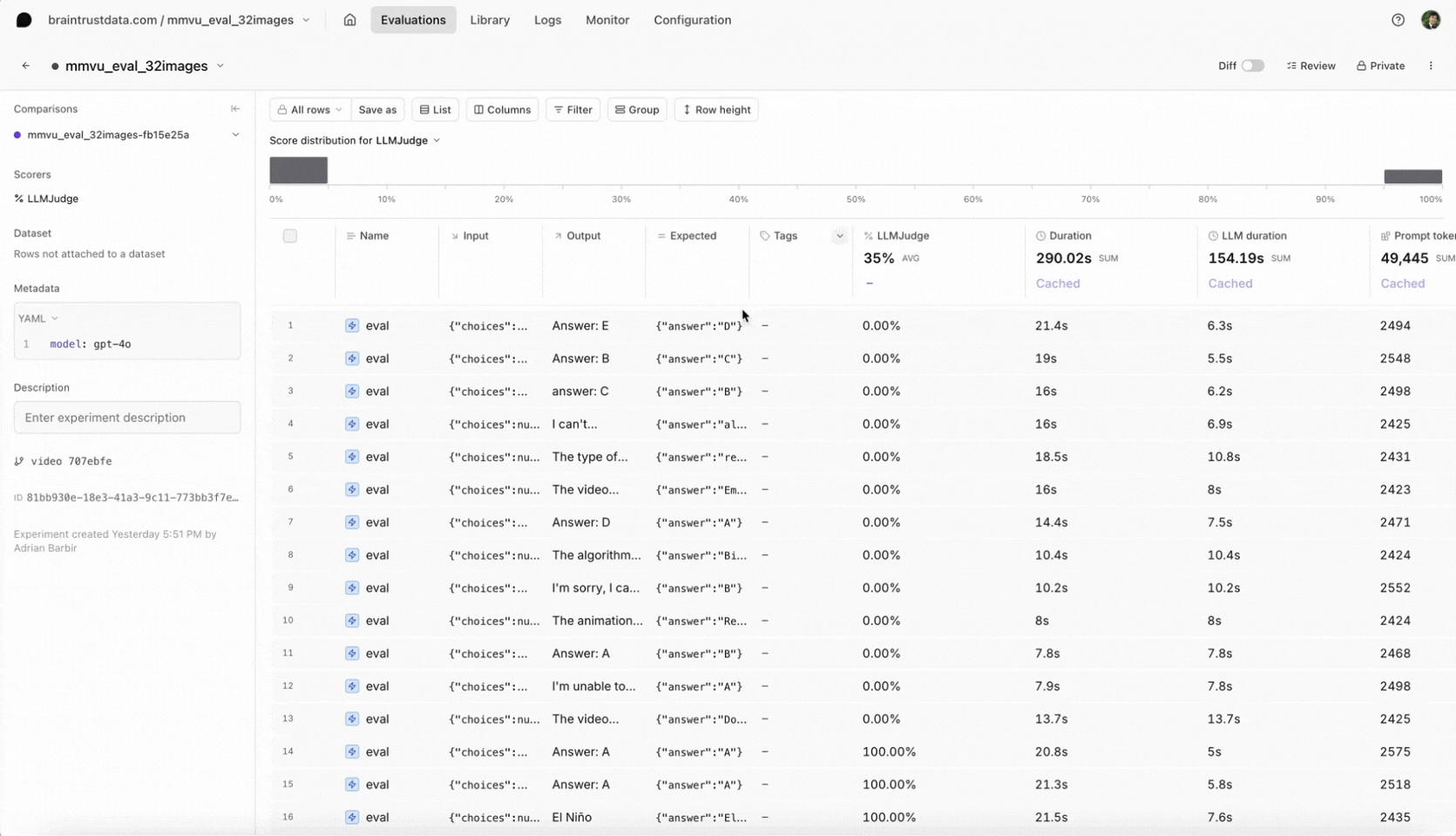
Task: Click the back arrow beside experiment name
Action: pyautogui.click(x=26, y=66)
